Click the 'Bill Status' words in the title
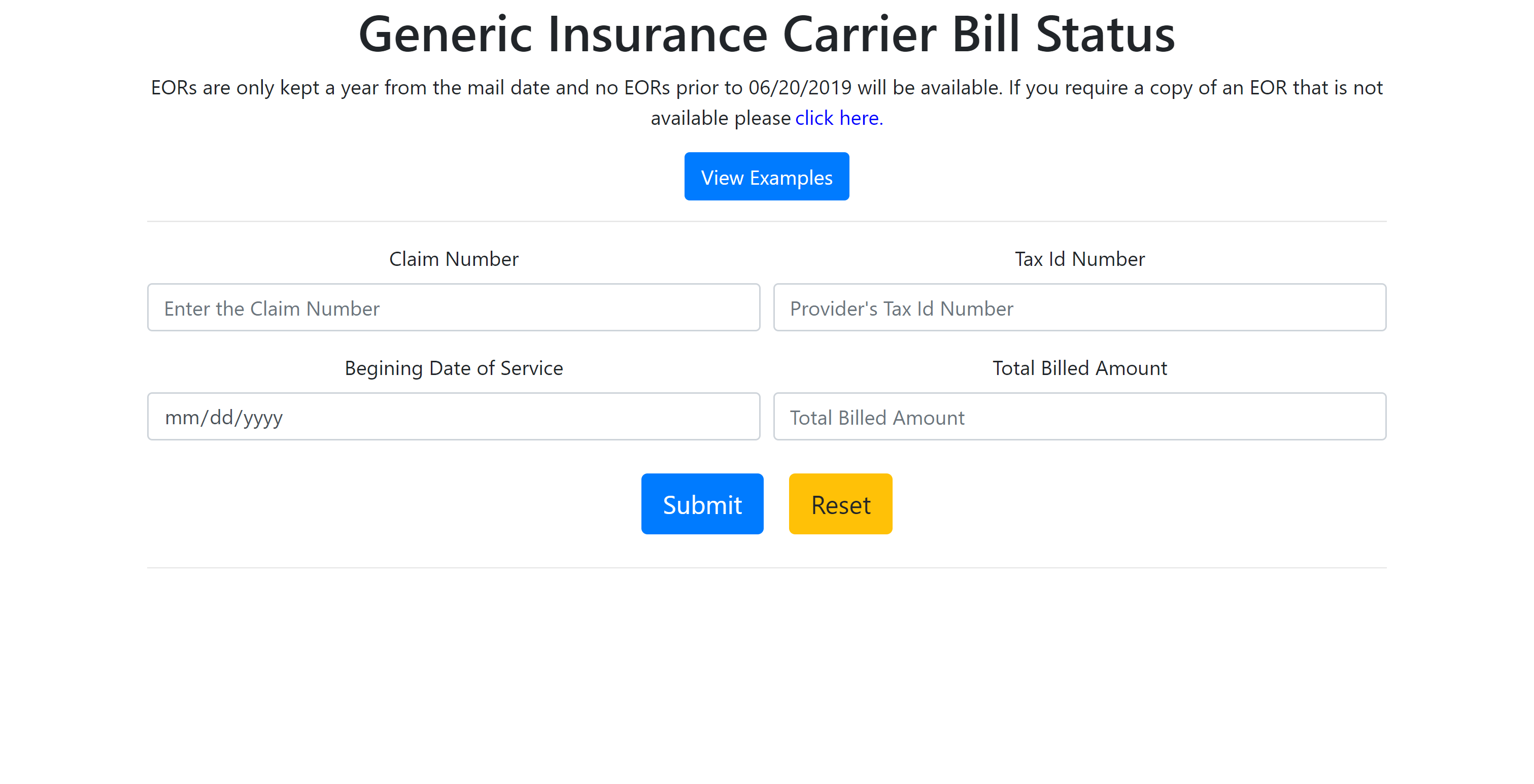 (x=1064, y=35)
